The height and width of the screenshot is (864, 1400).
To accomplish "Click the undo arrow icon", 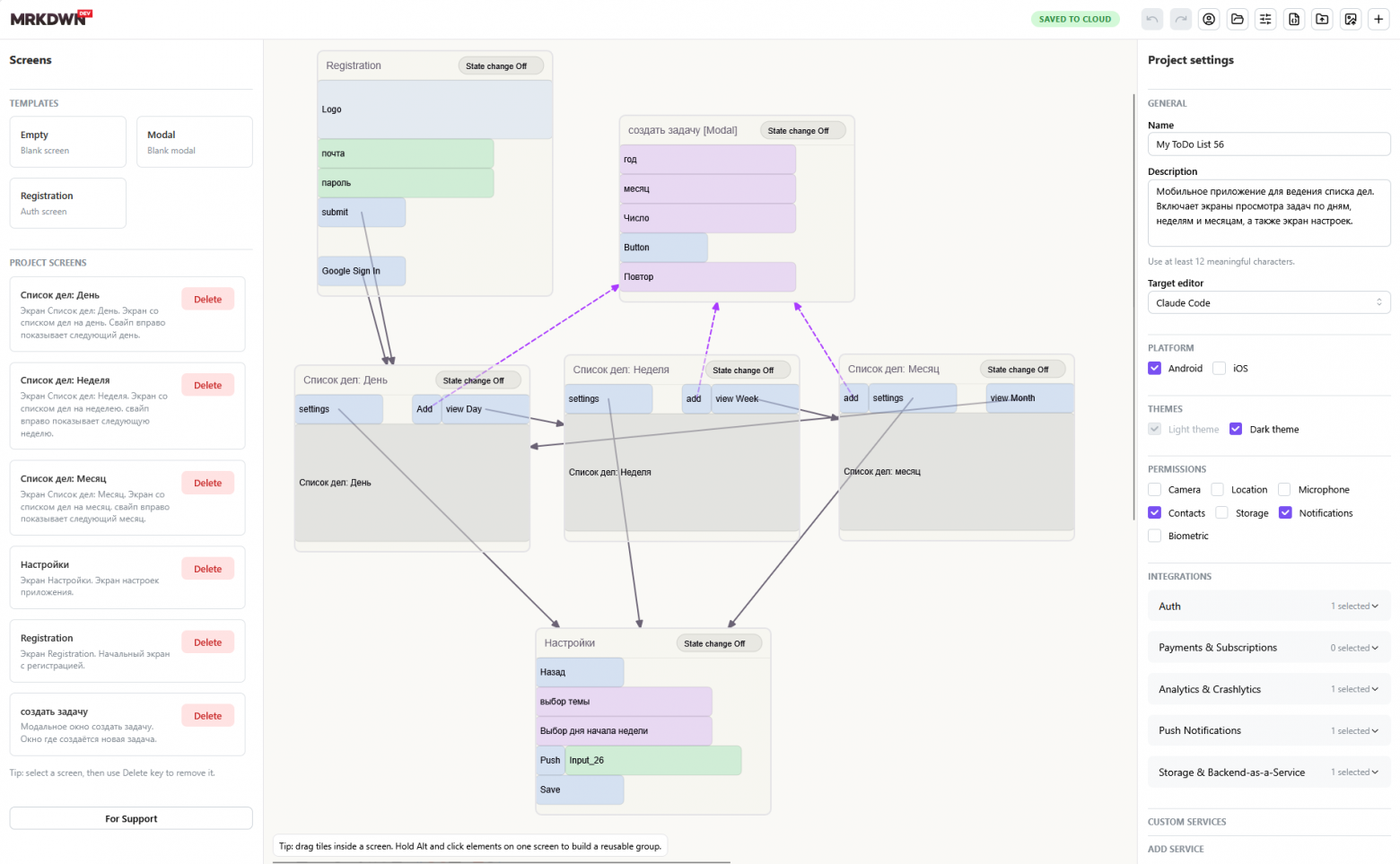I will [x=1152, y=19].
